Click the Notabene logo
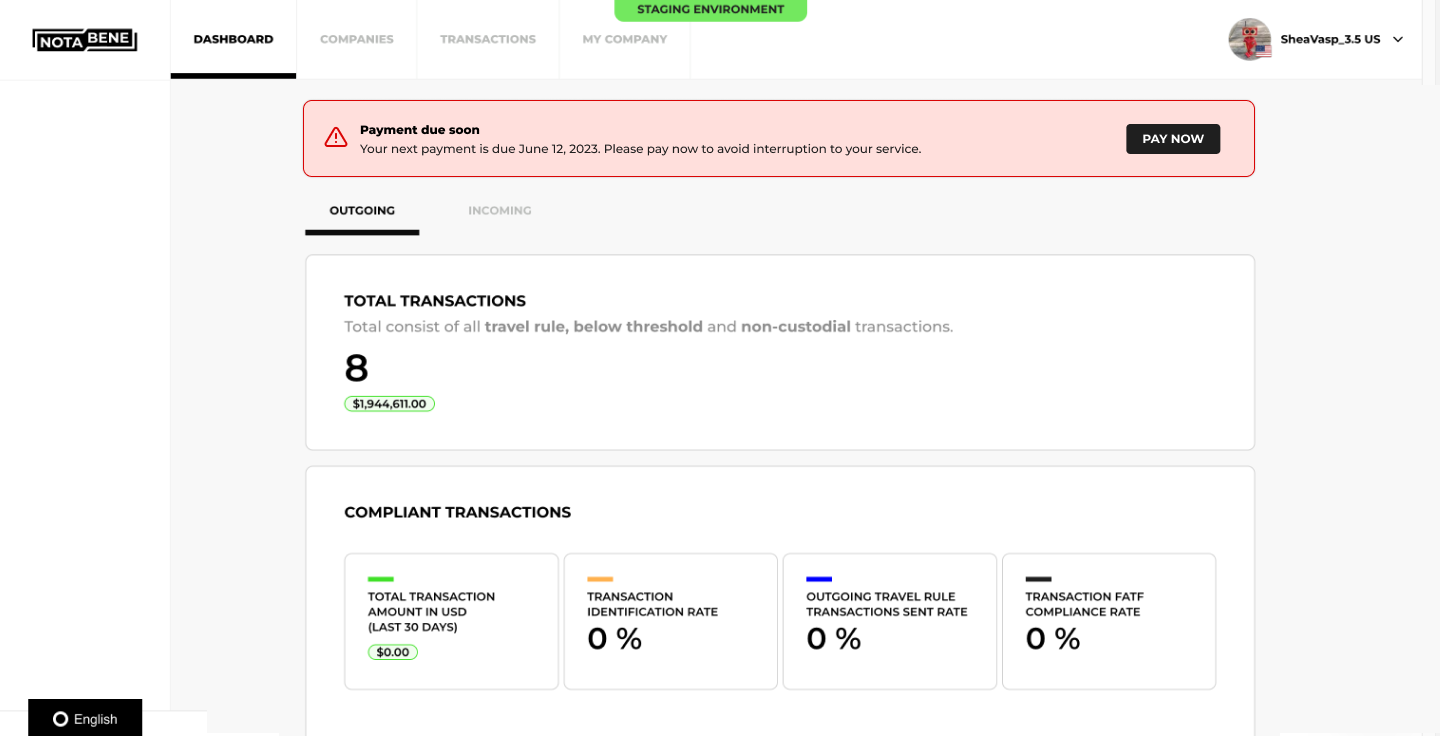 (84, 40)
